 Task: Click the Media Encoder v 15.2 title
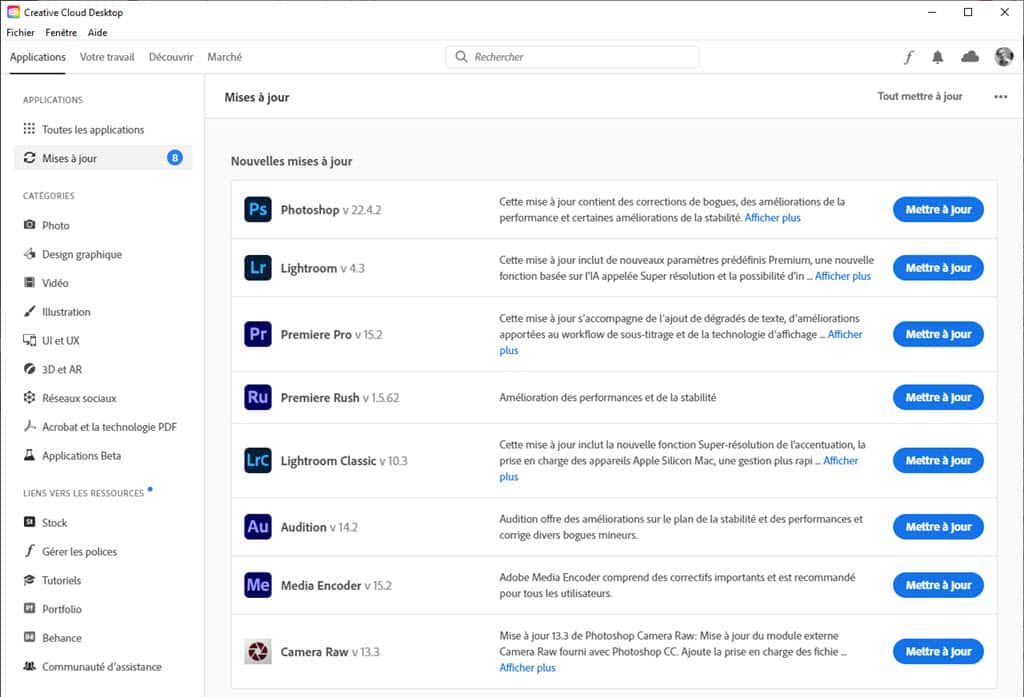336,585
